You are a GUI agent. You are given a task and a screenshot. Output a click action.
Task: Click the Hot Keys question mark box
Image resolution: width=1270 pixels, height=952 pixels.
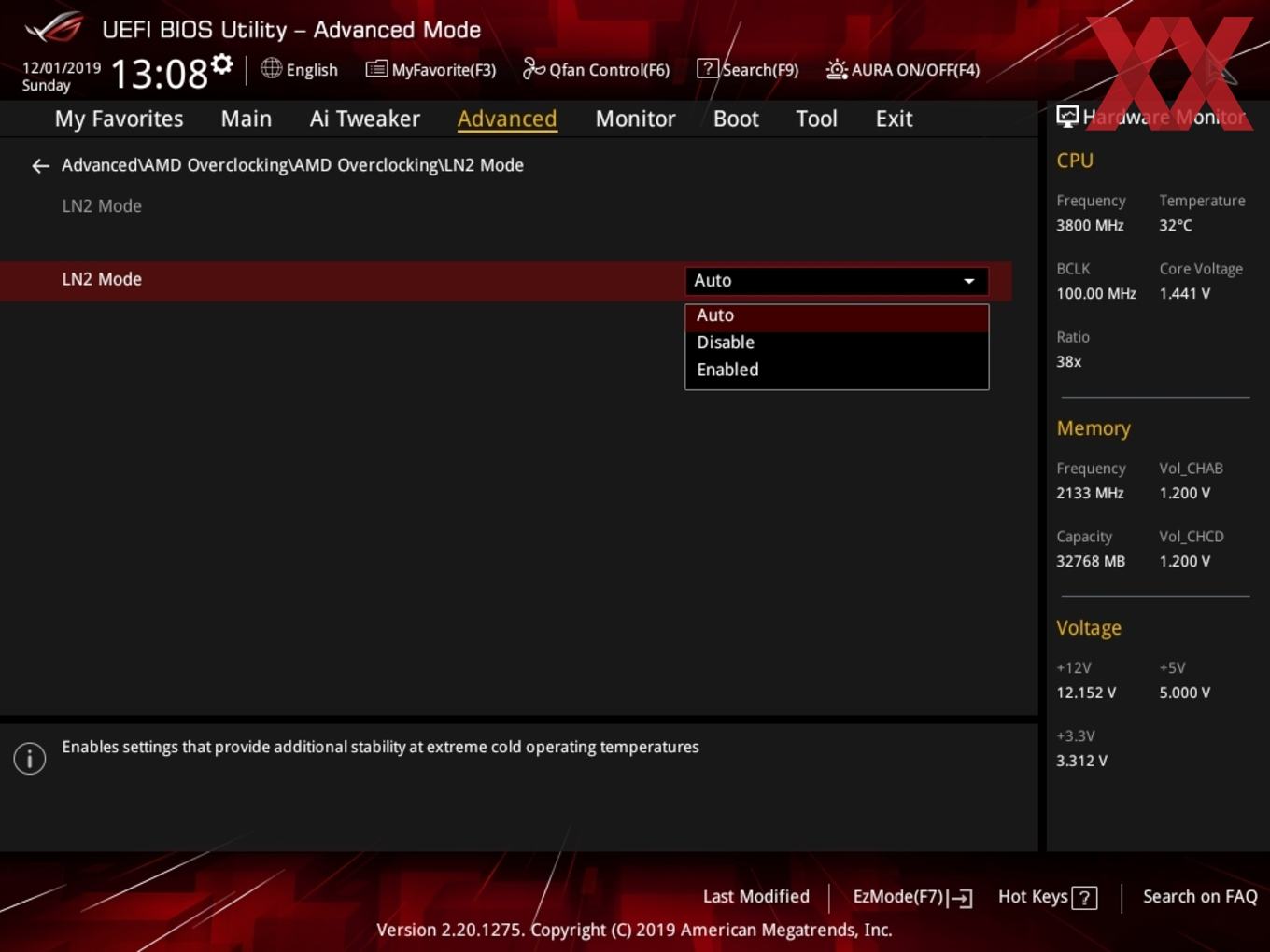click(1084, 898)
